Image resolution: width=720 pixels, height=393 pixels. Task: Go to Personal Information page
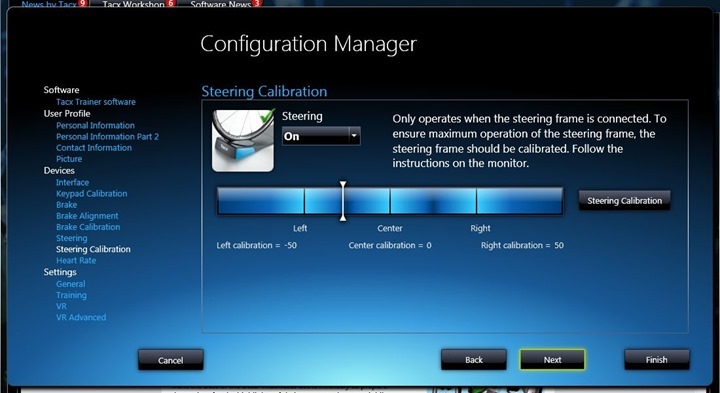pyautogui.click(x=96, y=125)
